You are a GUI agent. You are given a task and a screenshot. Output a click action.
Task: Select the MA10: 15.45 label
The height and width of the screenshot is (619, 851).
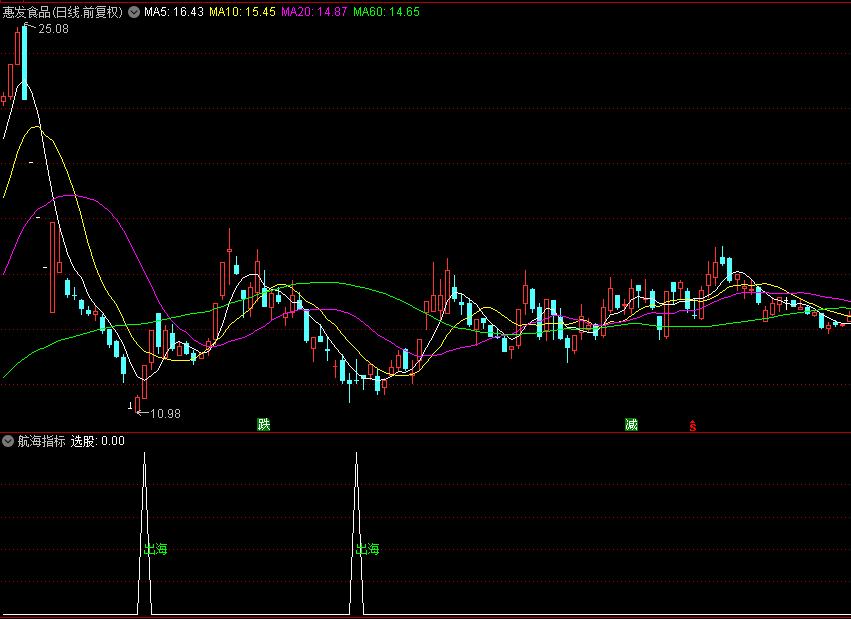243,12
